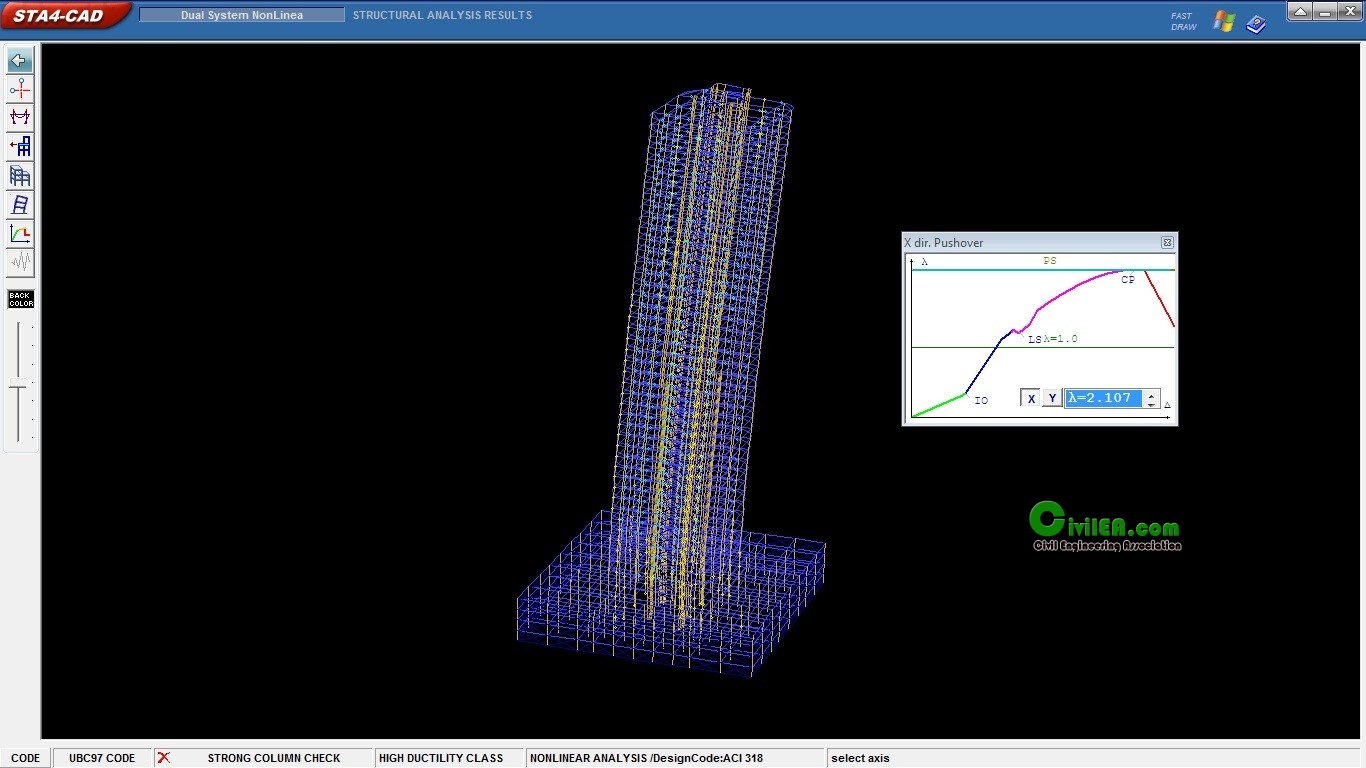Click the lateral load frame icon
Viewport: 1366px width, 768px height.
(20, 147)
